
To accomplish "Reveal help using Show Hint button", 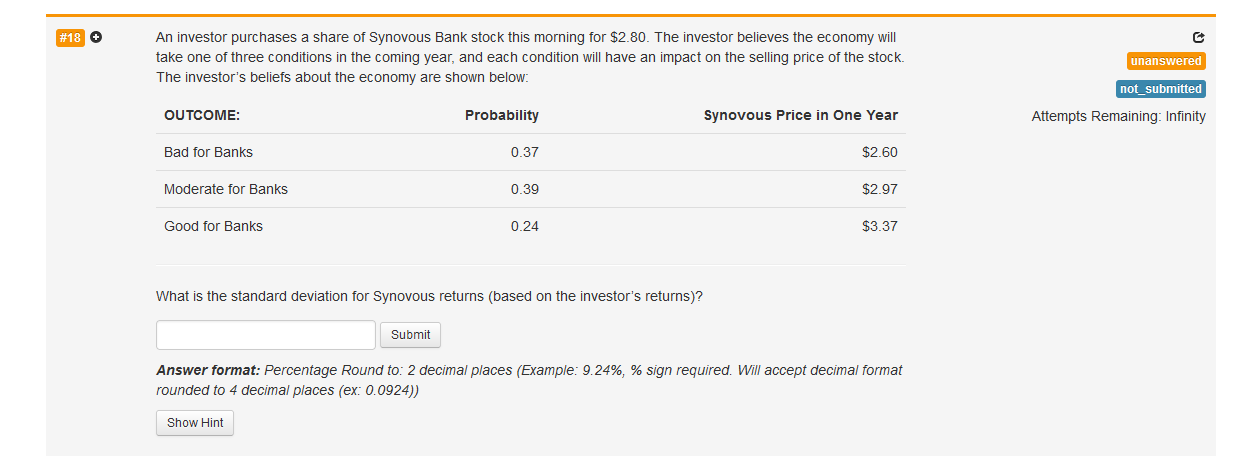I will pos(195,423).
